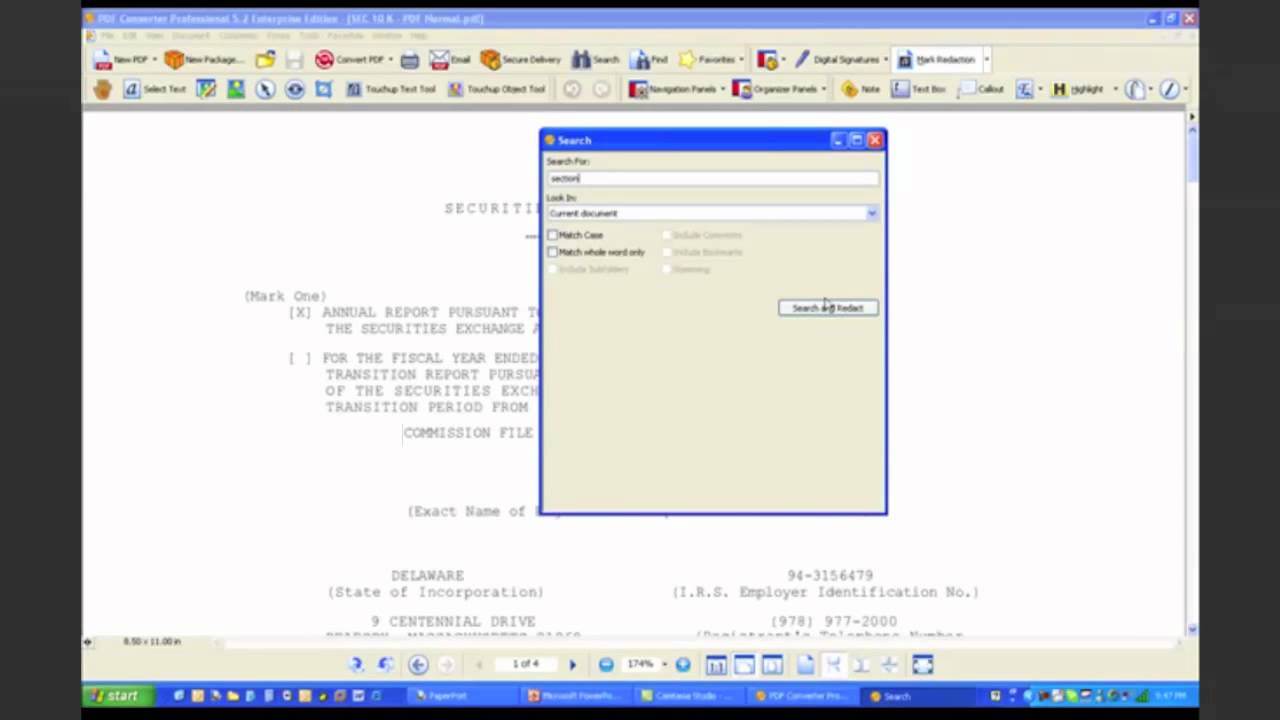Image resolution: width=1280 pixels, height=720 pixels.
Task: Click the Convert PDF icon
Action: pyautogui.click(x=324, y=60)
